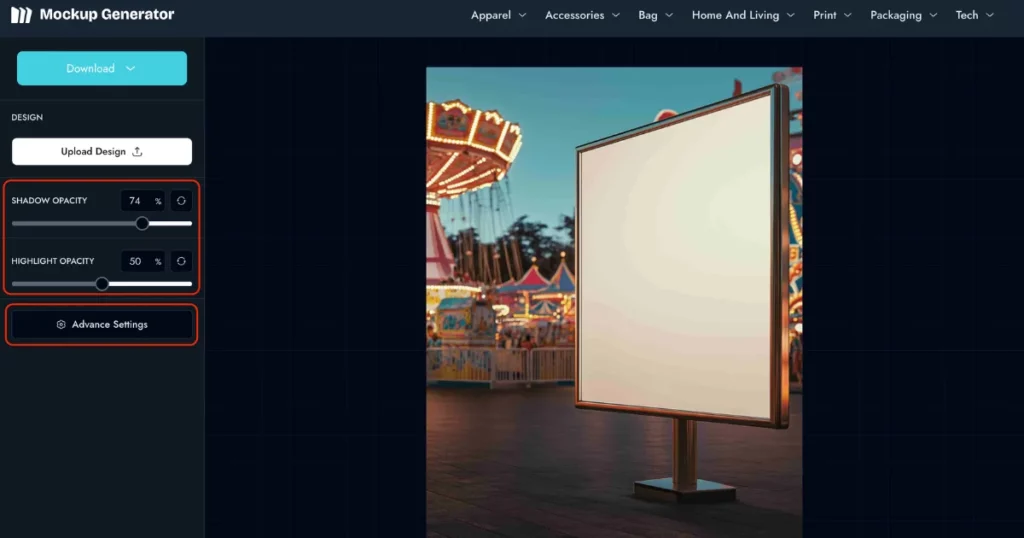This screenshot has height=538, width=1024.
Task: Click the upload arrow icon beside Upload Design
Action: point(137,152)
